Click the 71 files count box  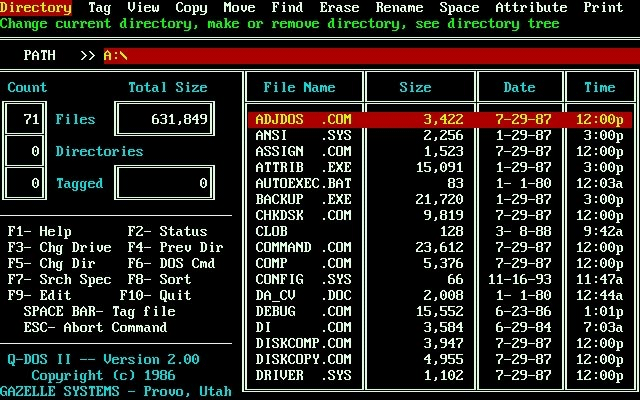[x=24, y=119]
